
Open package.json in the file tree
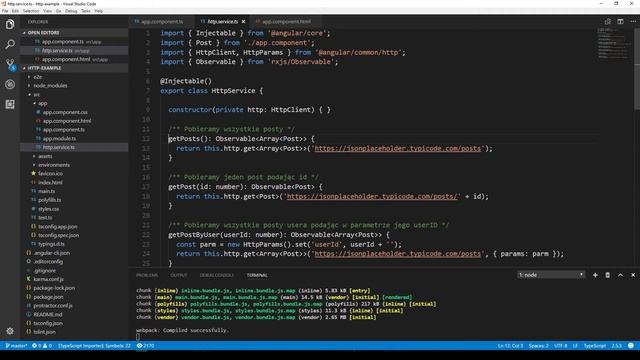[48, 297]
